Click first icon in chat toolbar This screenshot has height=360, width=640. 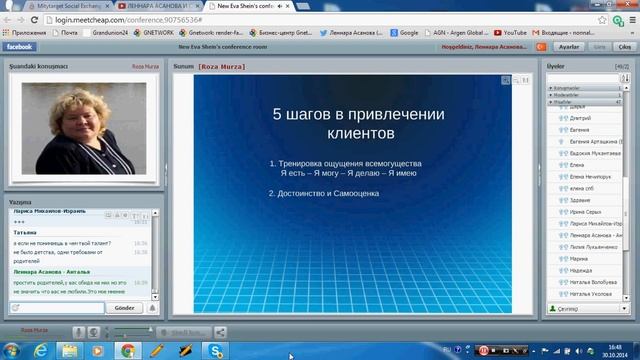pos(108,215)
